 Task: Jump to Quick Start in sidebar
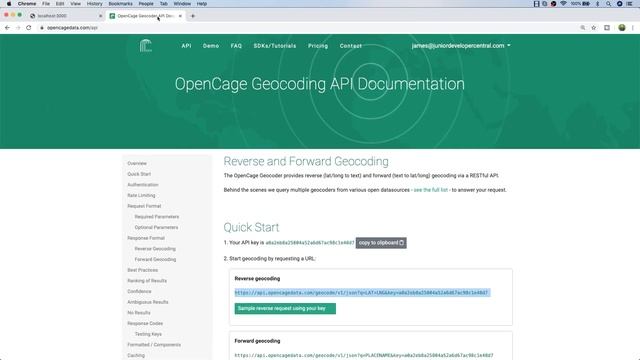(x=139, y=174)
